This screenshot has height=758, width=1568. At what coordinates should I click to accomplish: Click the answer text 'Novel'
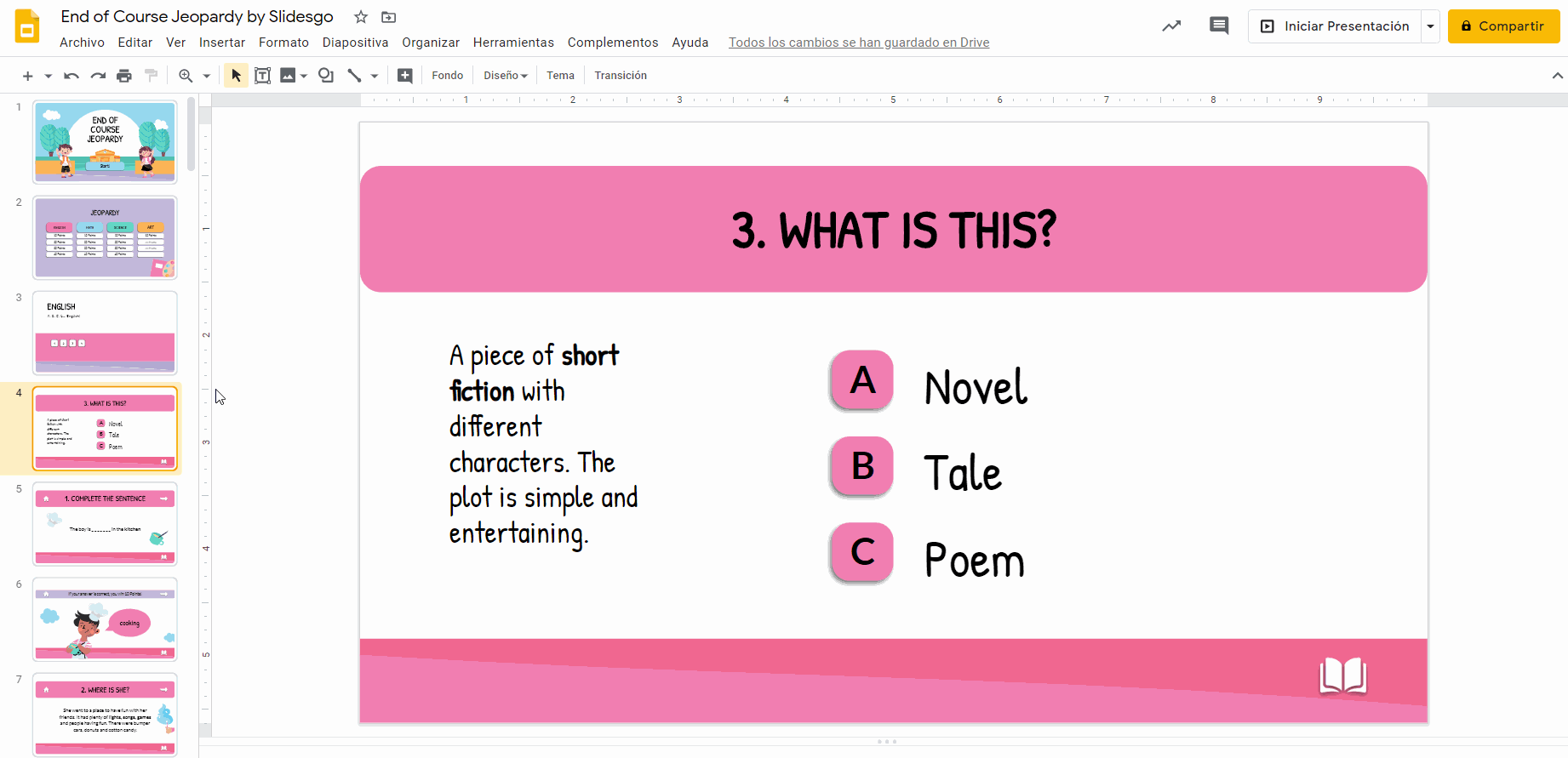(x=976, y=388)
